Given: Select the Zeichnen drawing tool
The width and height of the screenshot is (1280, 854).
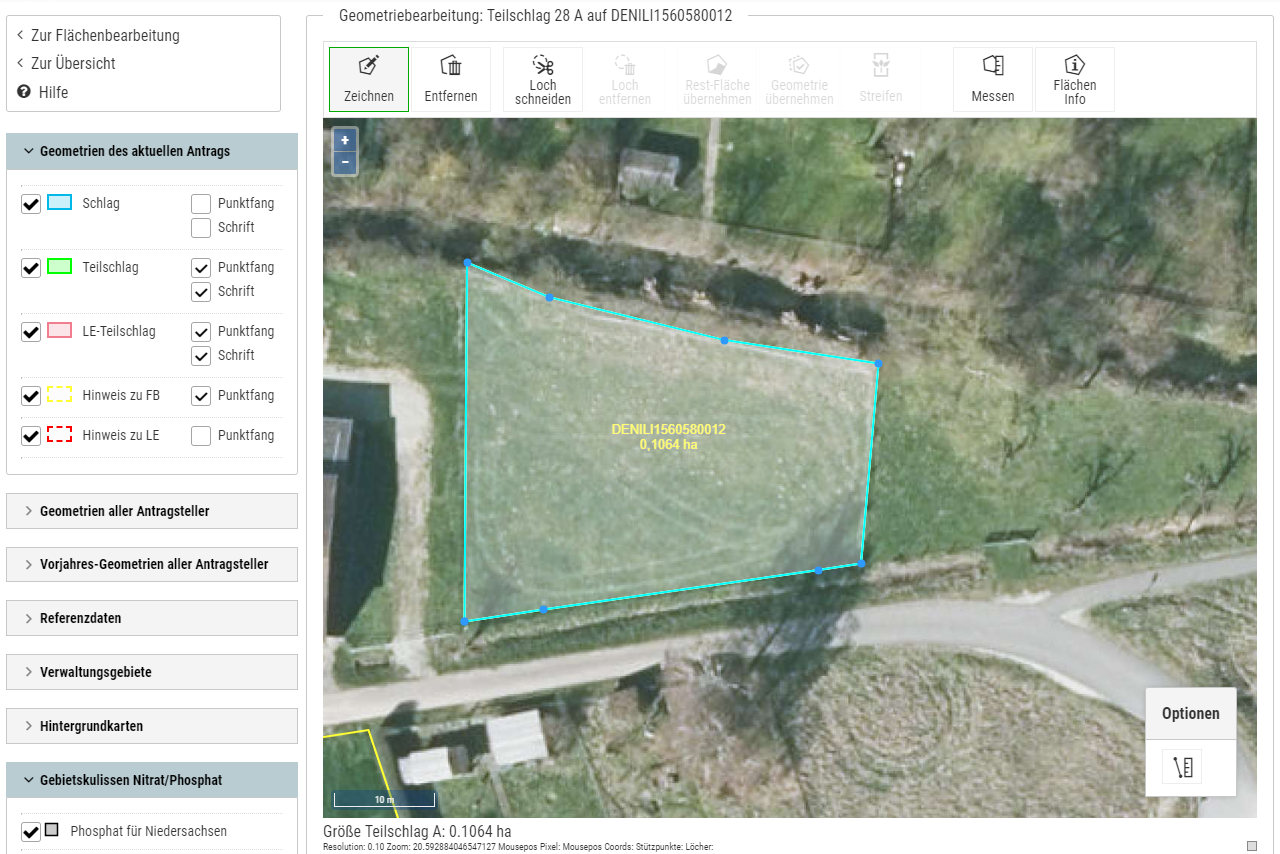Looking at the screenshot, I should (368, 79).
